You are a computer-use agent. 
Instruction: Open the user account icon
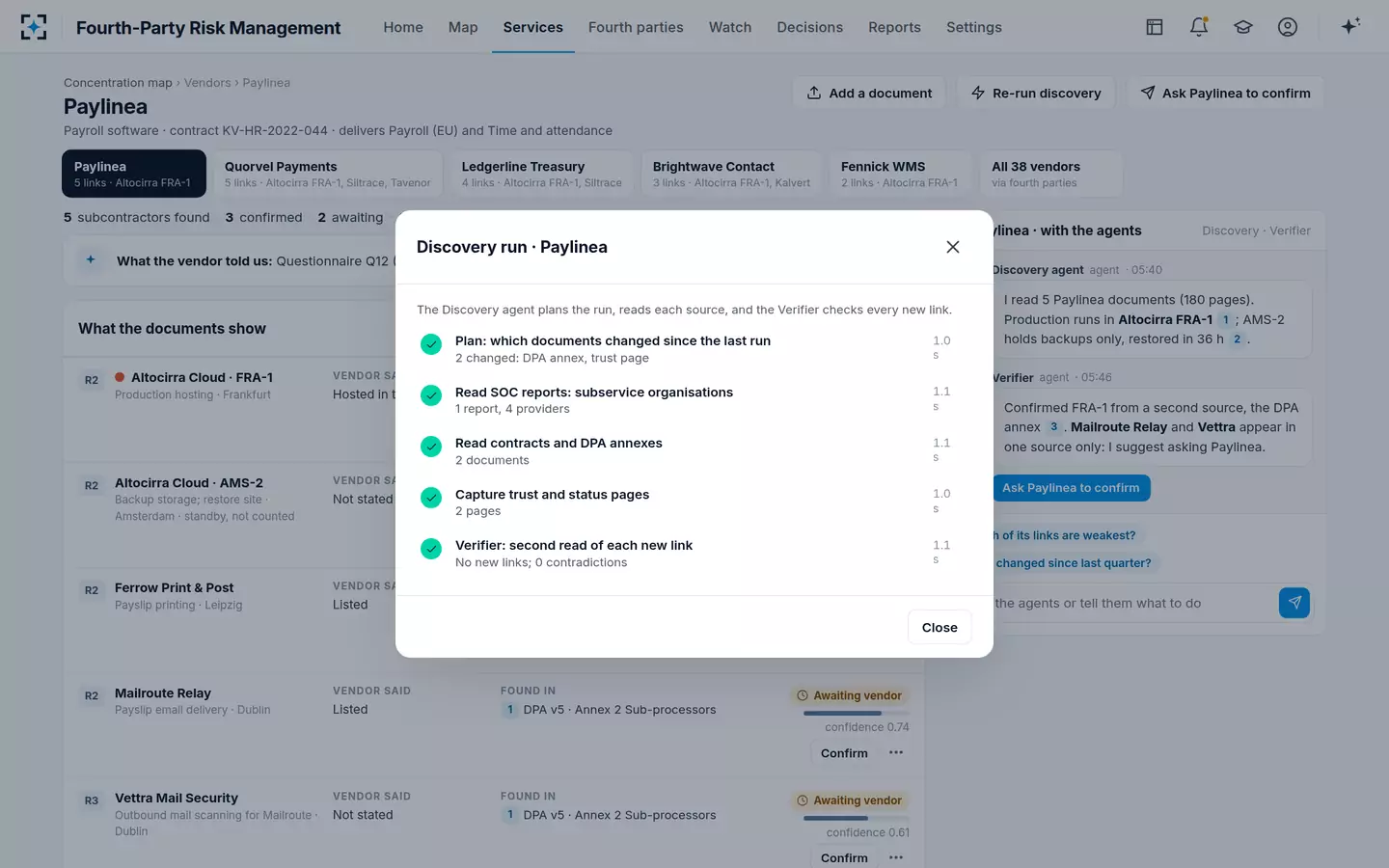(x=1288, y=27)
